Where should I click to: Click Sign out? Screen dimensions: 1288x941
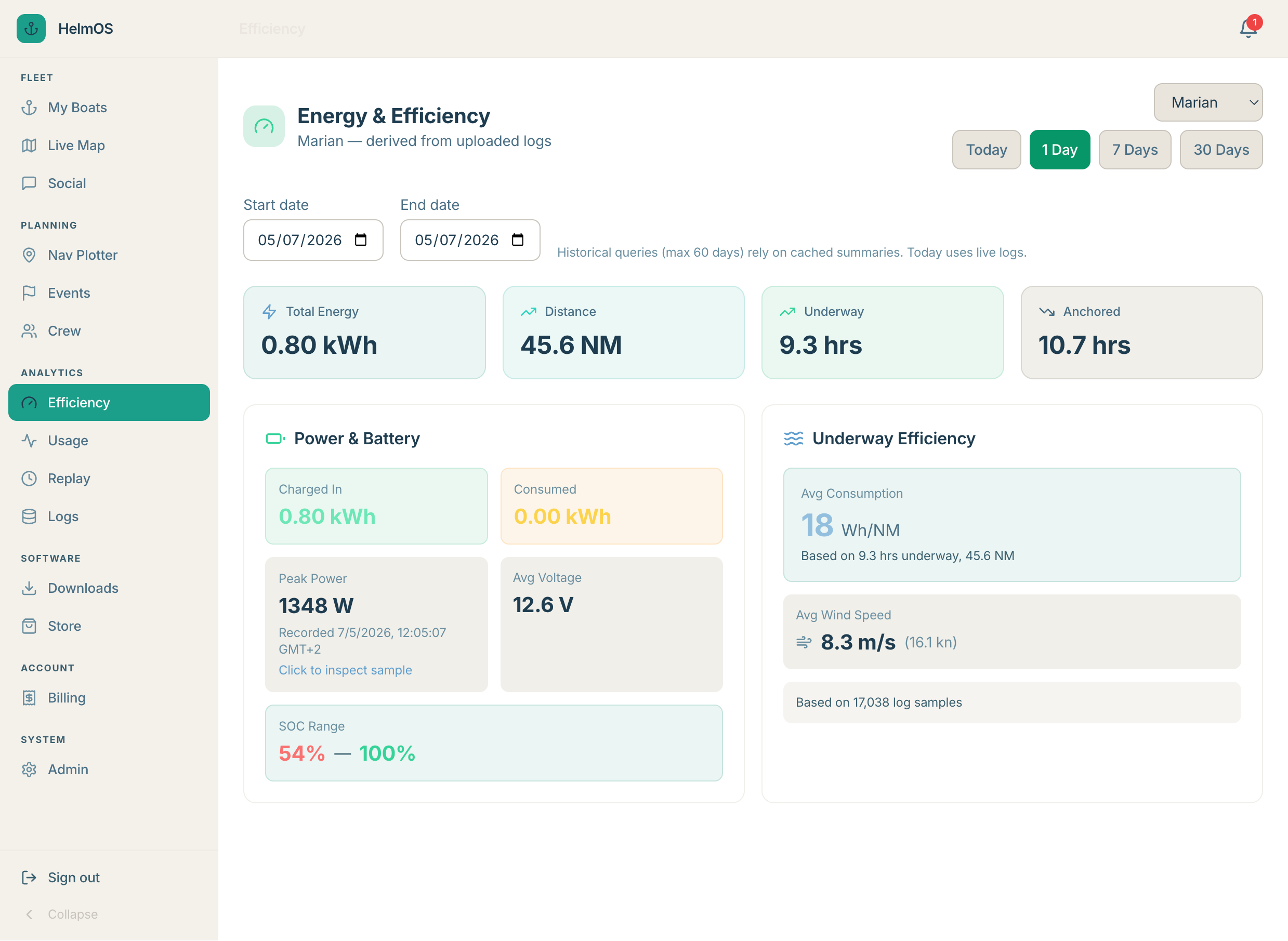pyautogui.click(x=109, y=878)
